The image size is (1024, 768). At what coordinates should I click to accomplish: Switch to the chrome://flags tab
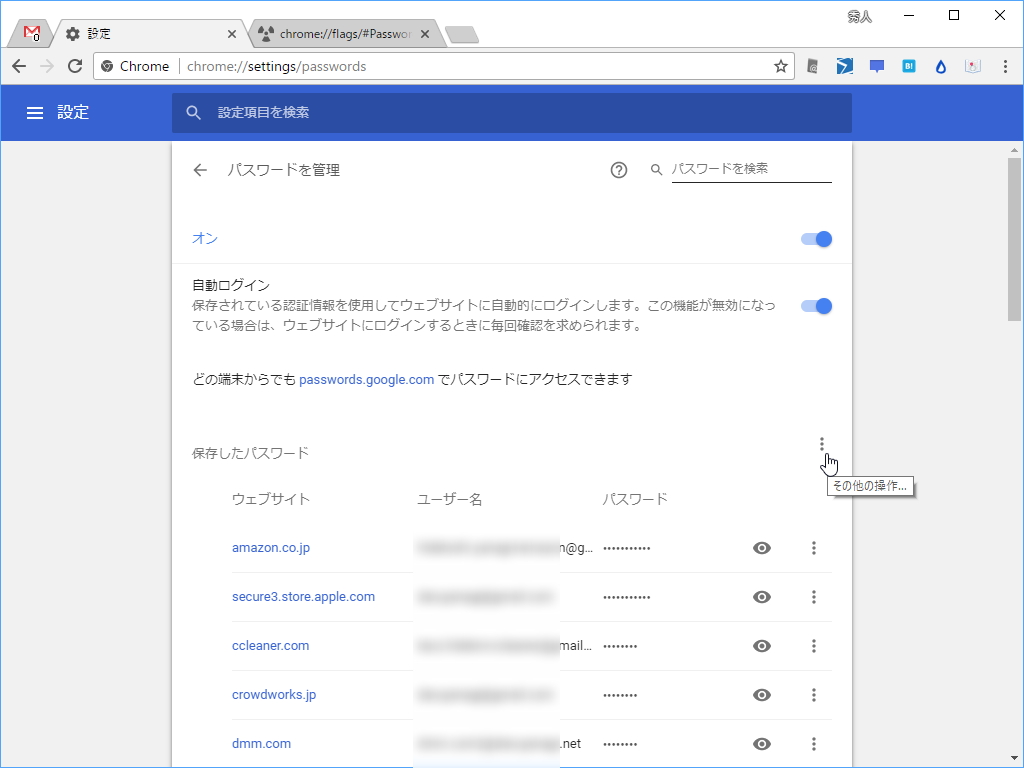(344, 33)
